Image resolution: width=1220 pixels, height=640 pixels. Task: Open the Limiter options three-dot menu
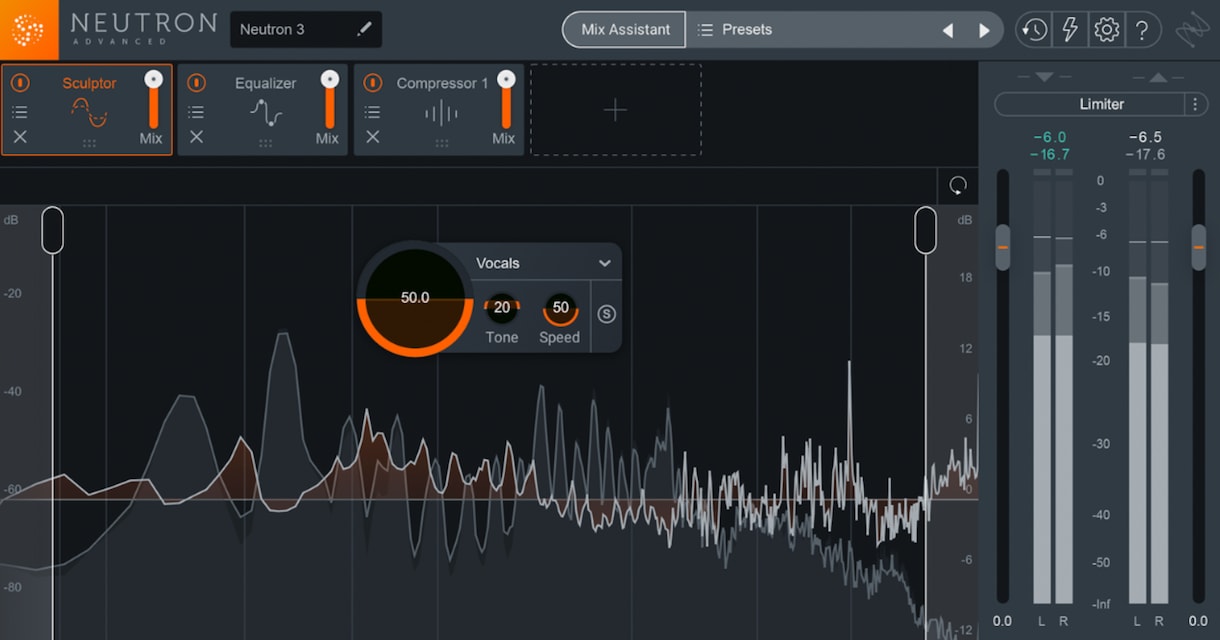click(1196, 104)
